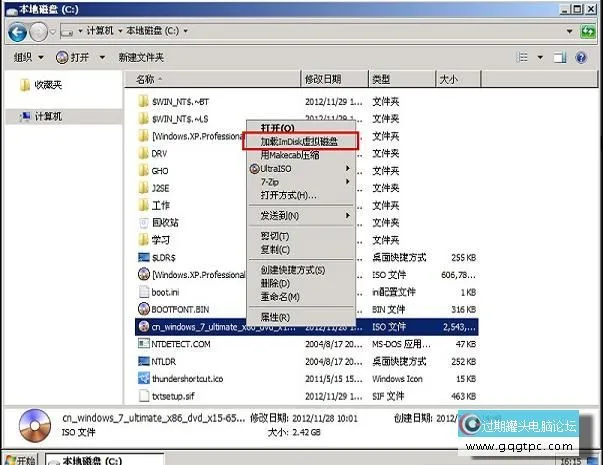
Task: Select cn_windows_7_ultimate ISO file icon
Action: click(144, 327)
